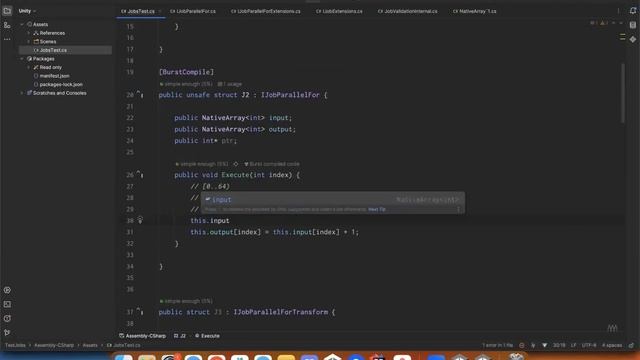Click Burst compiled code lens above Execute
Image resolution: width=640 pixels, height=360 pixels.
click(272, 164)
